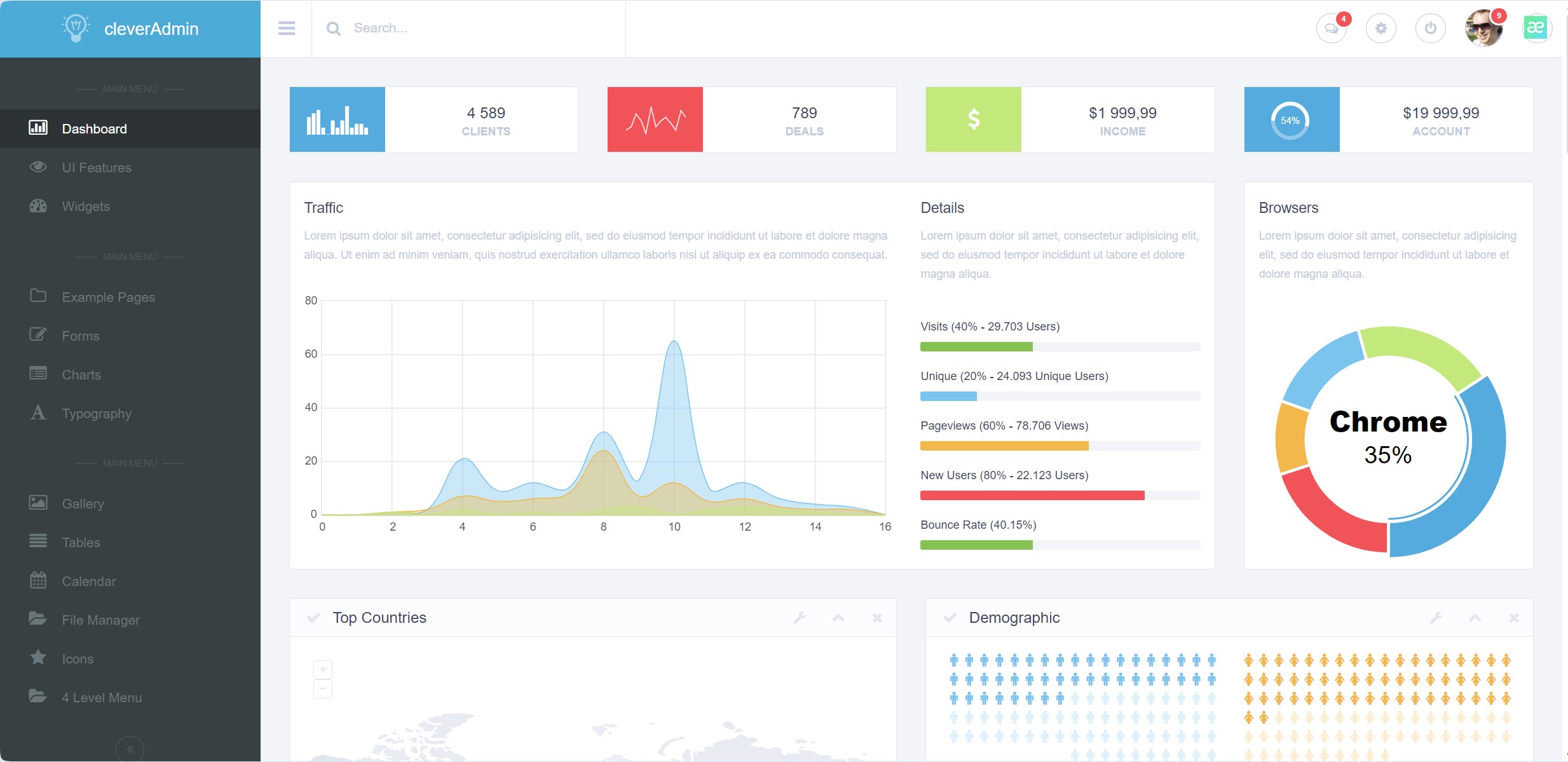Image resolution: width=1568 pixels, height=762 pixels.
Task: Toggle the Demographic panel checkmark
Action: tap(950, 618)
